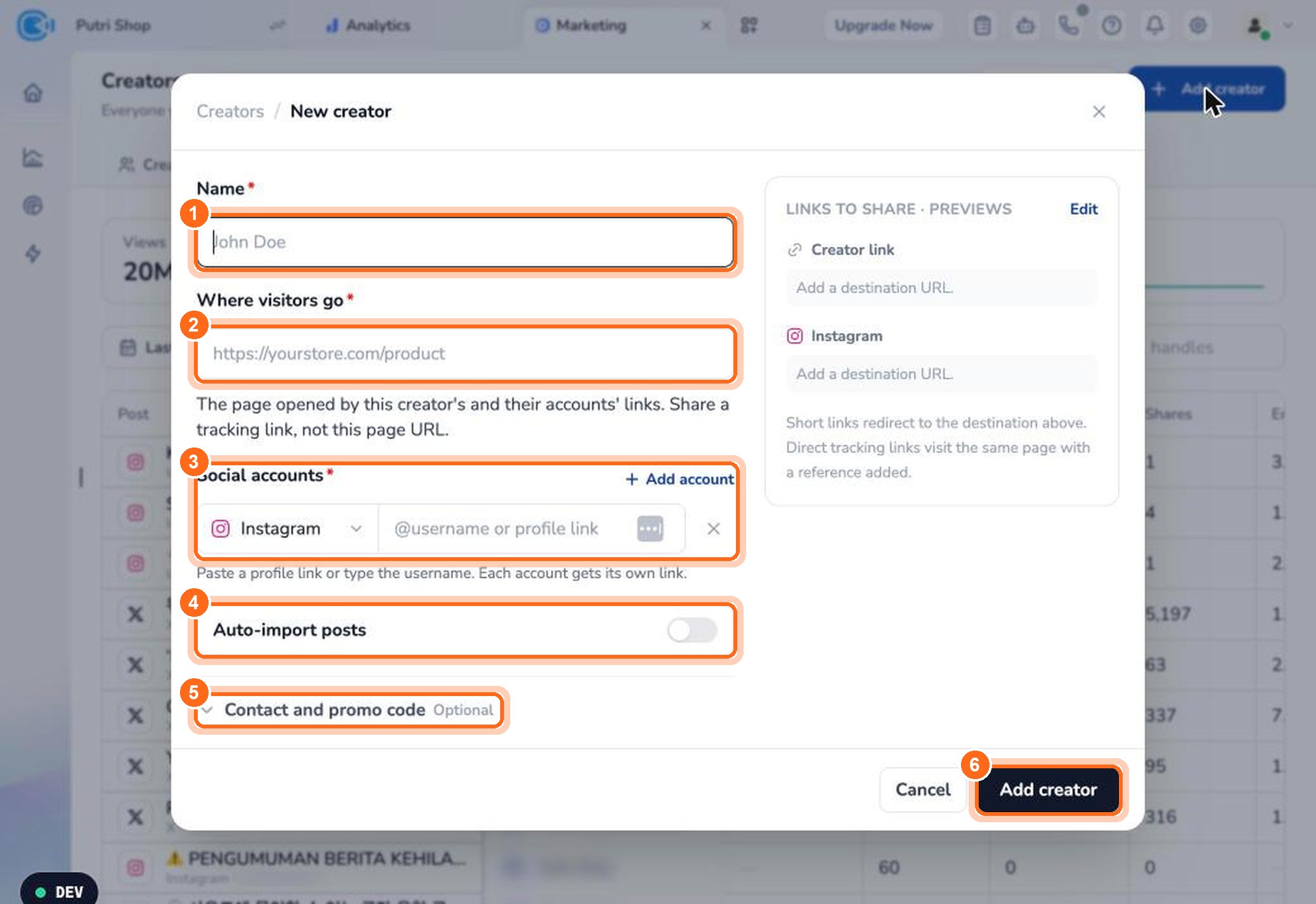Switch to the Analytics tab
The height and width of the screenshot is (904, 1316).
[369, 25]
